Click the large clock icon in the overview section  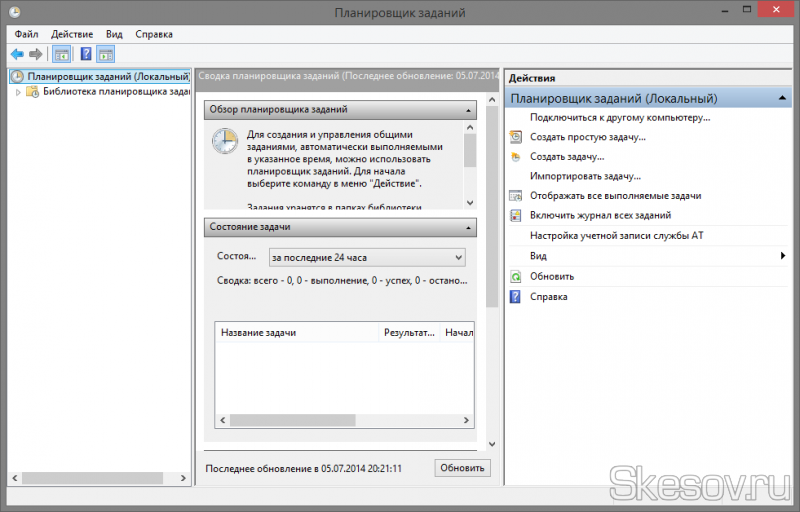(x=225, y=141)
